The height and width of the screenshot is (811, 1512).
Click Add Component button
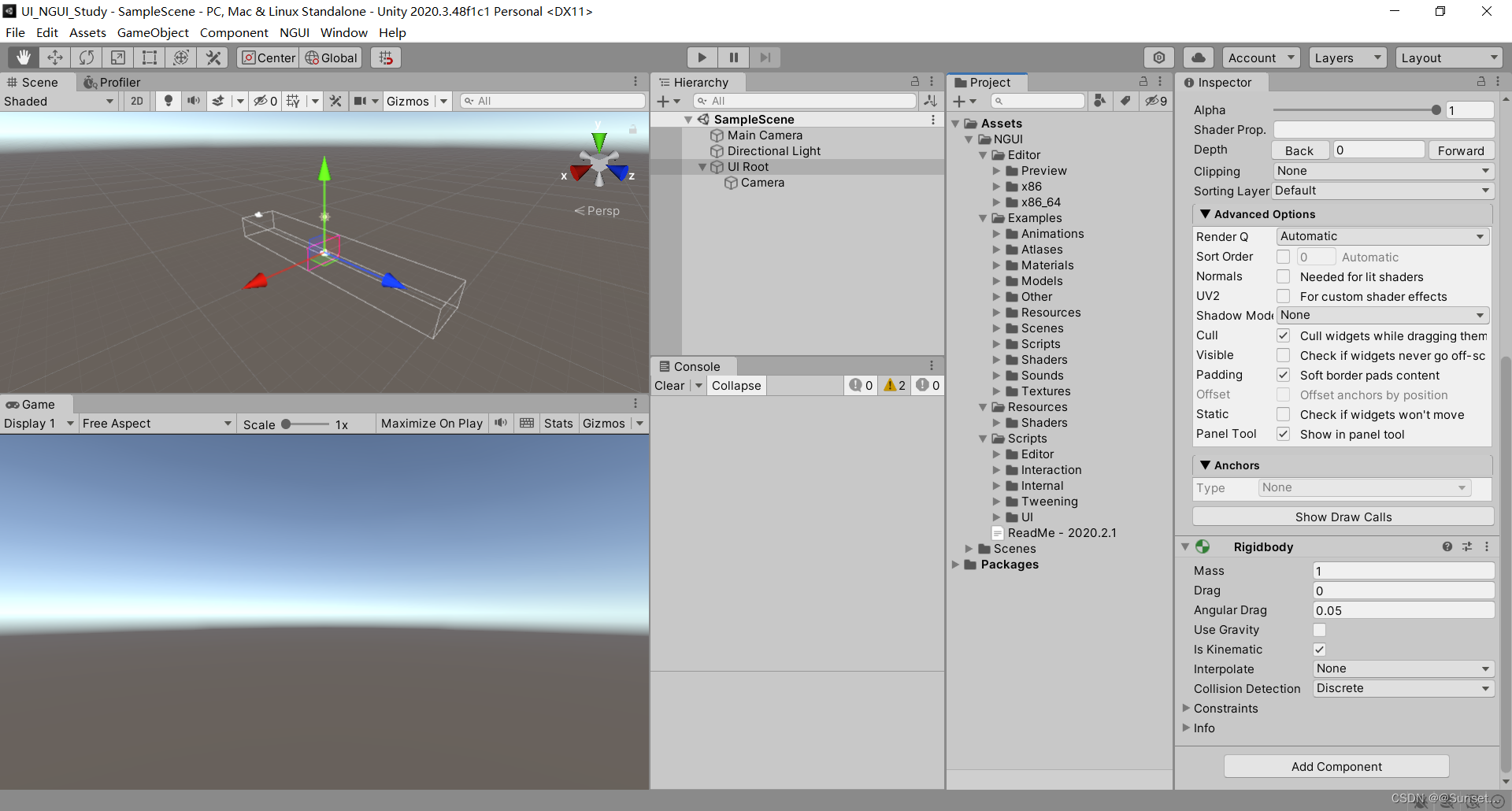point(1336,766)
